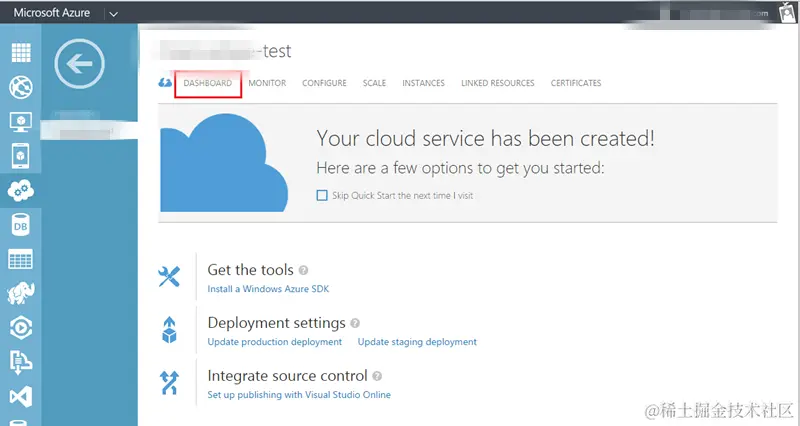Switch to the DASHBOARD tab
800x426 pixels.
pos(208,83)
